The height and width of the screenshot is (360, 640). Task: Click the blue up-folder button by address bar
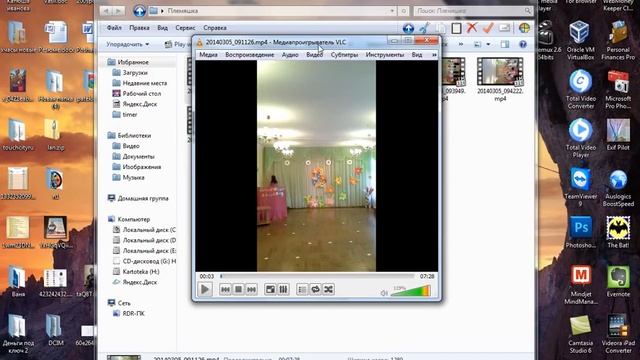139,11
